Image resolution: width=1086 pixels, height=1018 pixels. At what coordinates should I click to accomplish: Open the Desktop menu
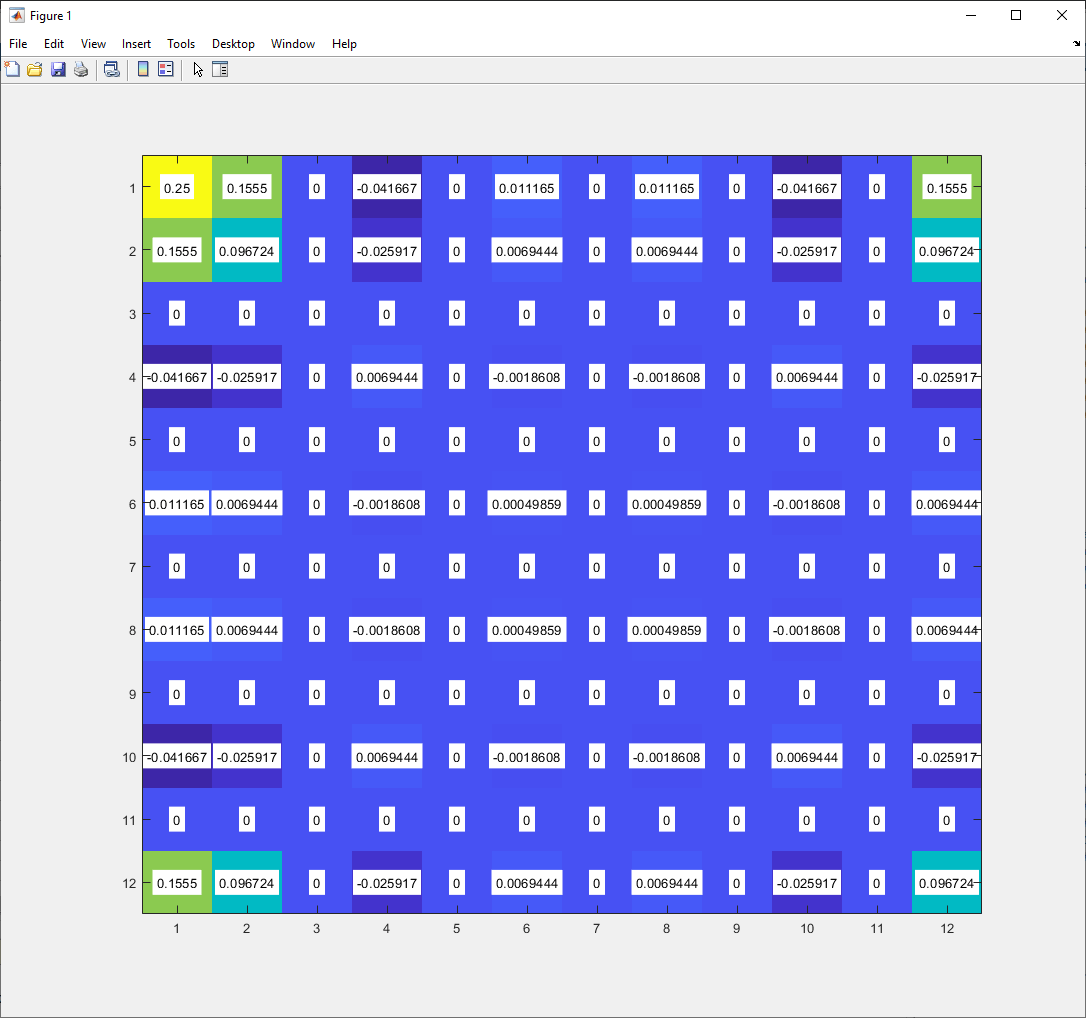point(233,44)
